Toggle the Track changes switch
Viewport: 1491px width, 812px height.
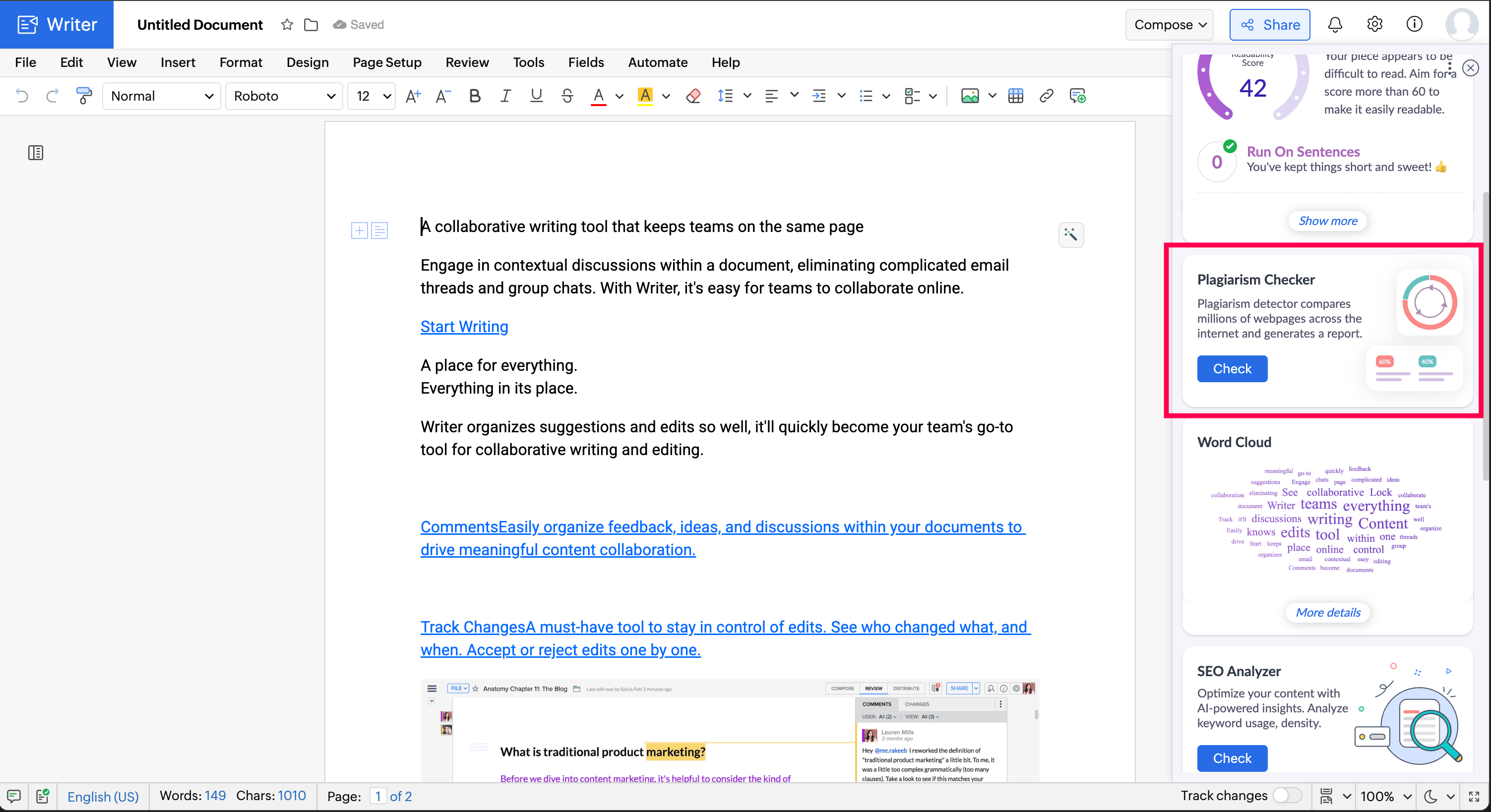click(x=1287, y=795)
